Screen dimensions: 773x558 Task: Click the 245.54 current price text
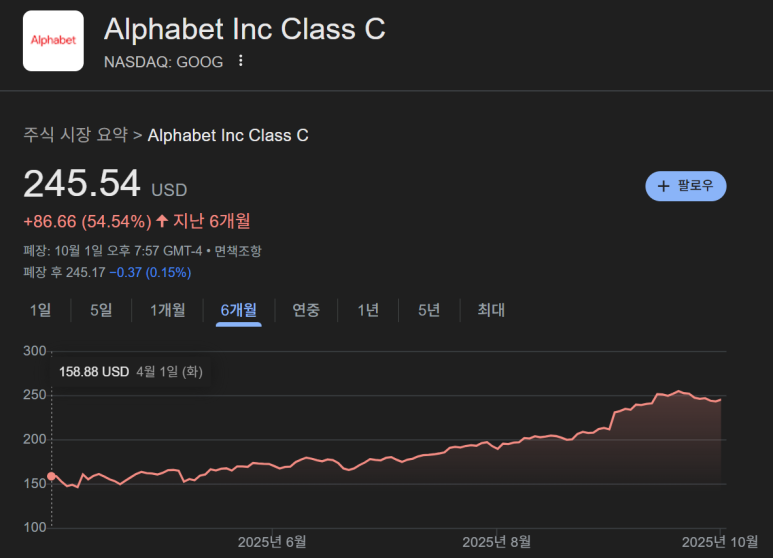[x=82, y=184]
